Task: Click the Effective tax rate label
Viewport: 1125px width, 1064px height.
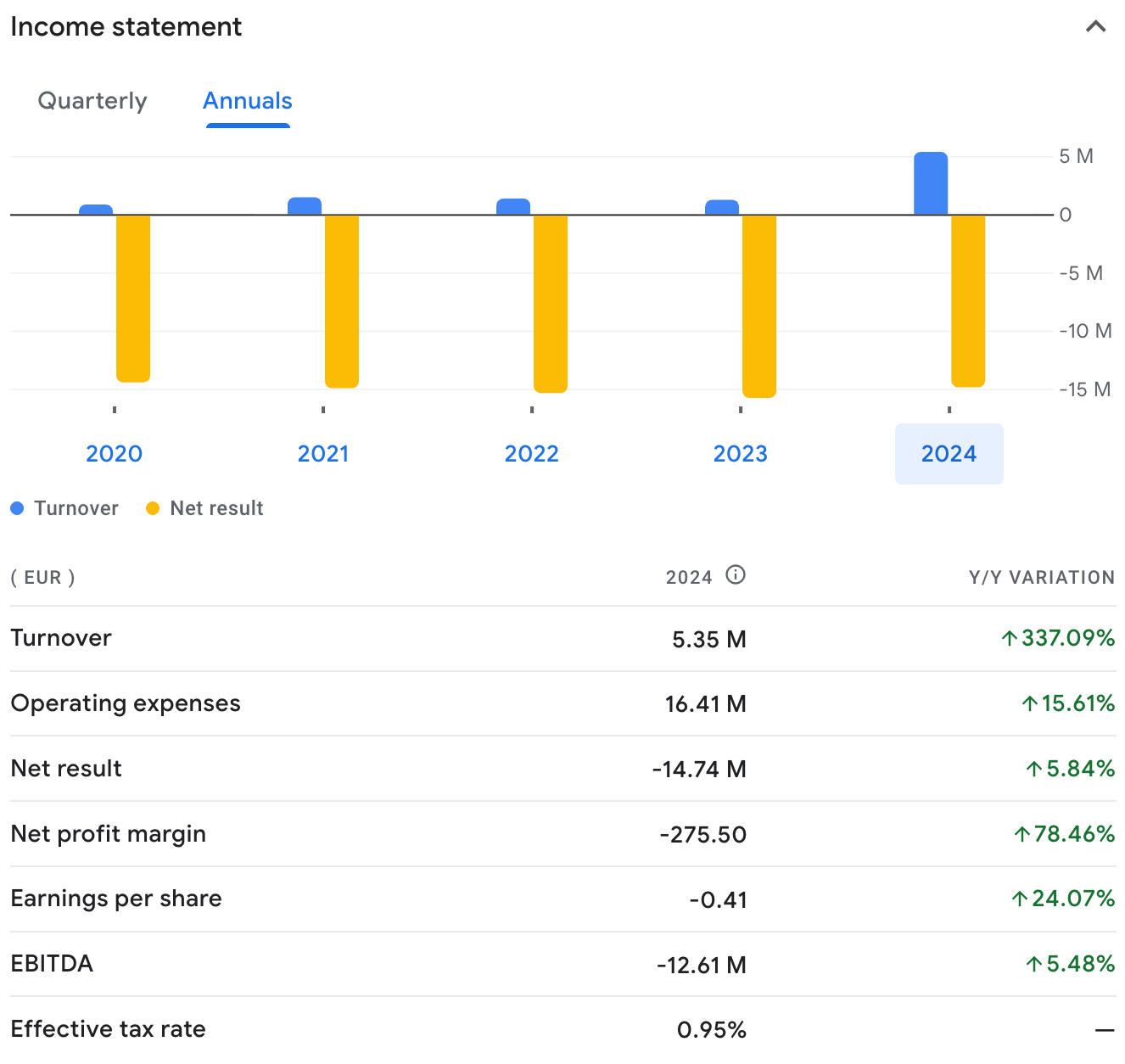Action: coord(109,1029)
